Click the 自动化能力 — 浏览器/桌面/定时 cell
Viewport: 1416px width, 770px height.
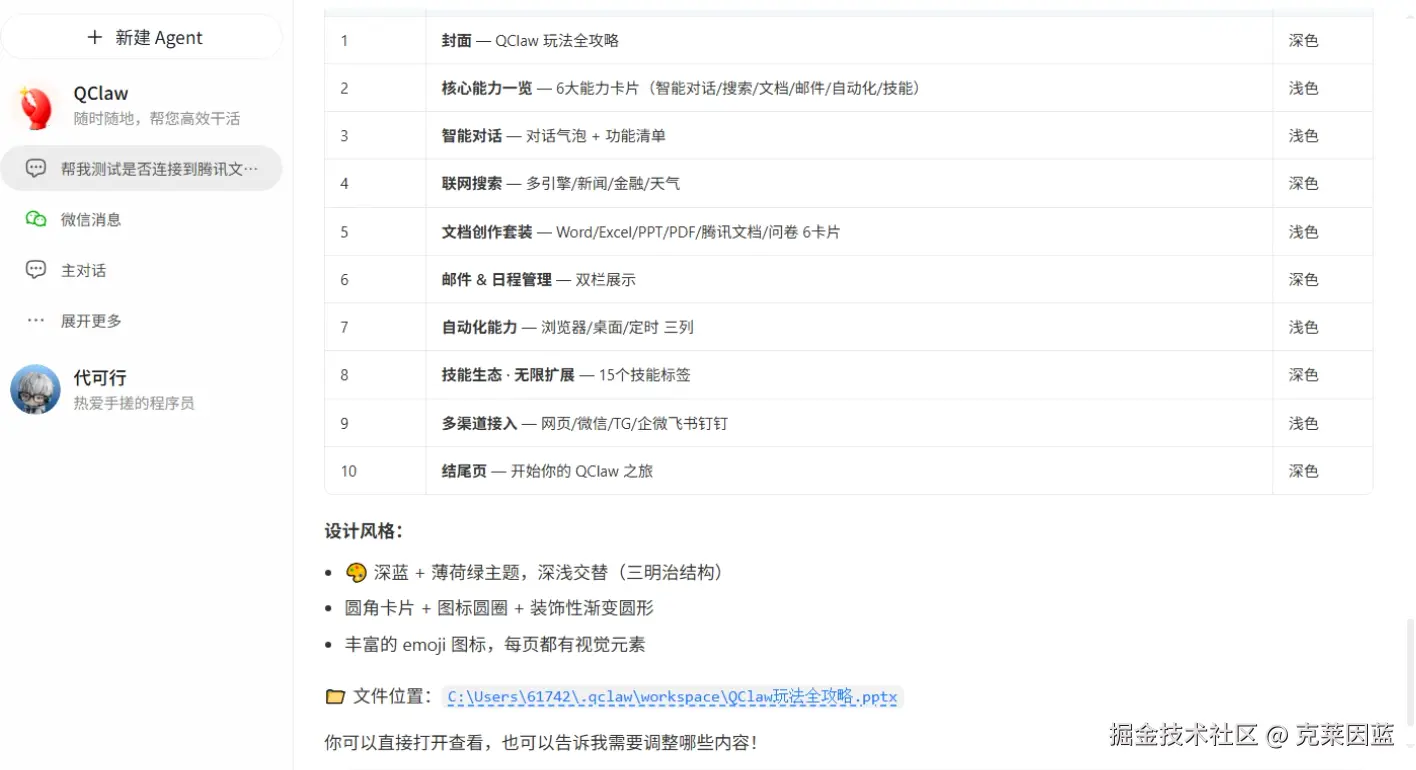pyautogui.click(x=849, y=327)
